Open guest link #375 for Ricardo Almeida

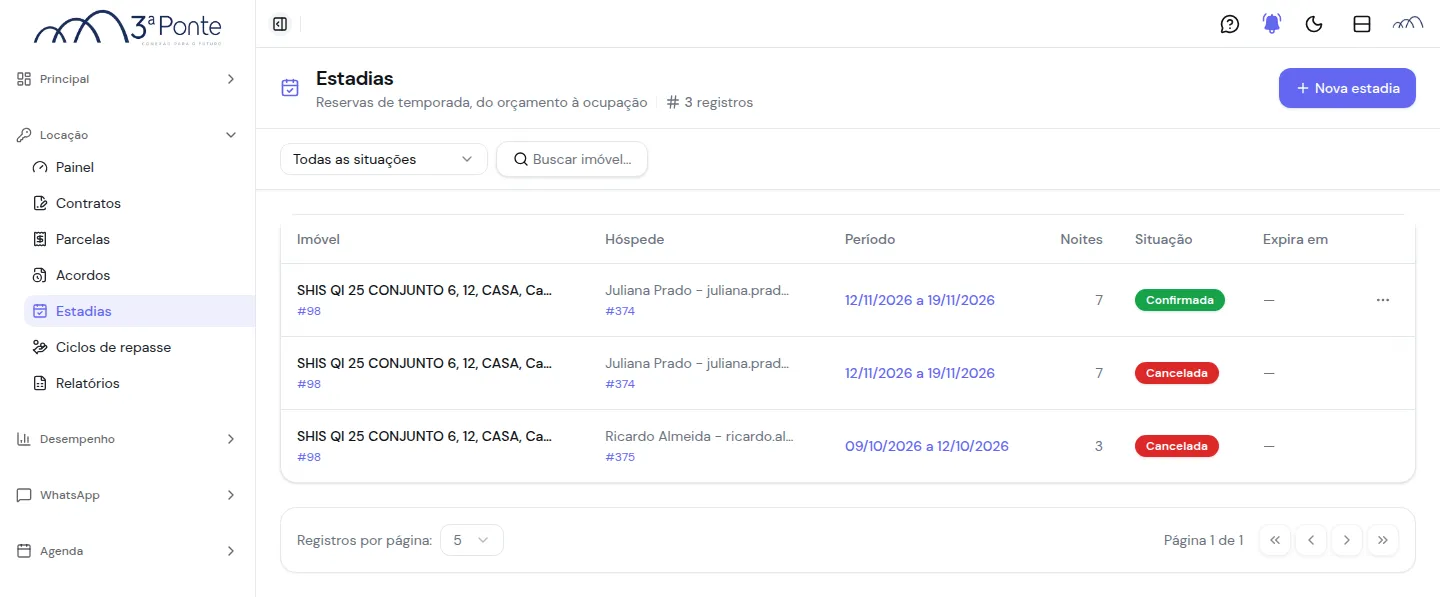620,457
